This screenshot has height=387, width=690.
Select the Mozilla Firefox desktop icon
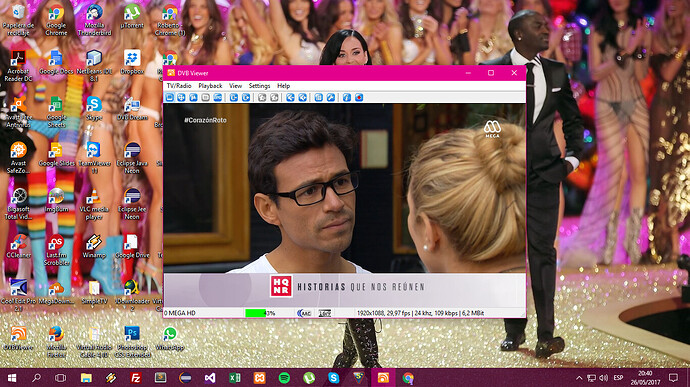tap(56, 342)
